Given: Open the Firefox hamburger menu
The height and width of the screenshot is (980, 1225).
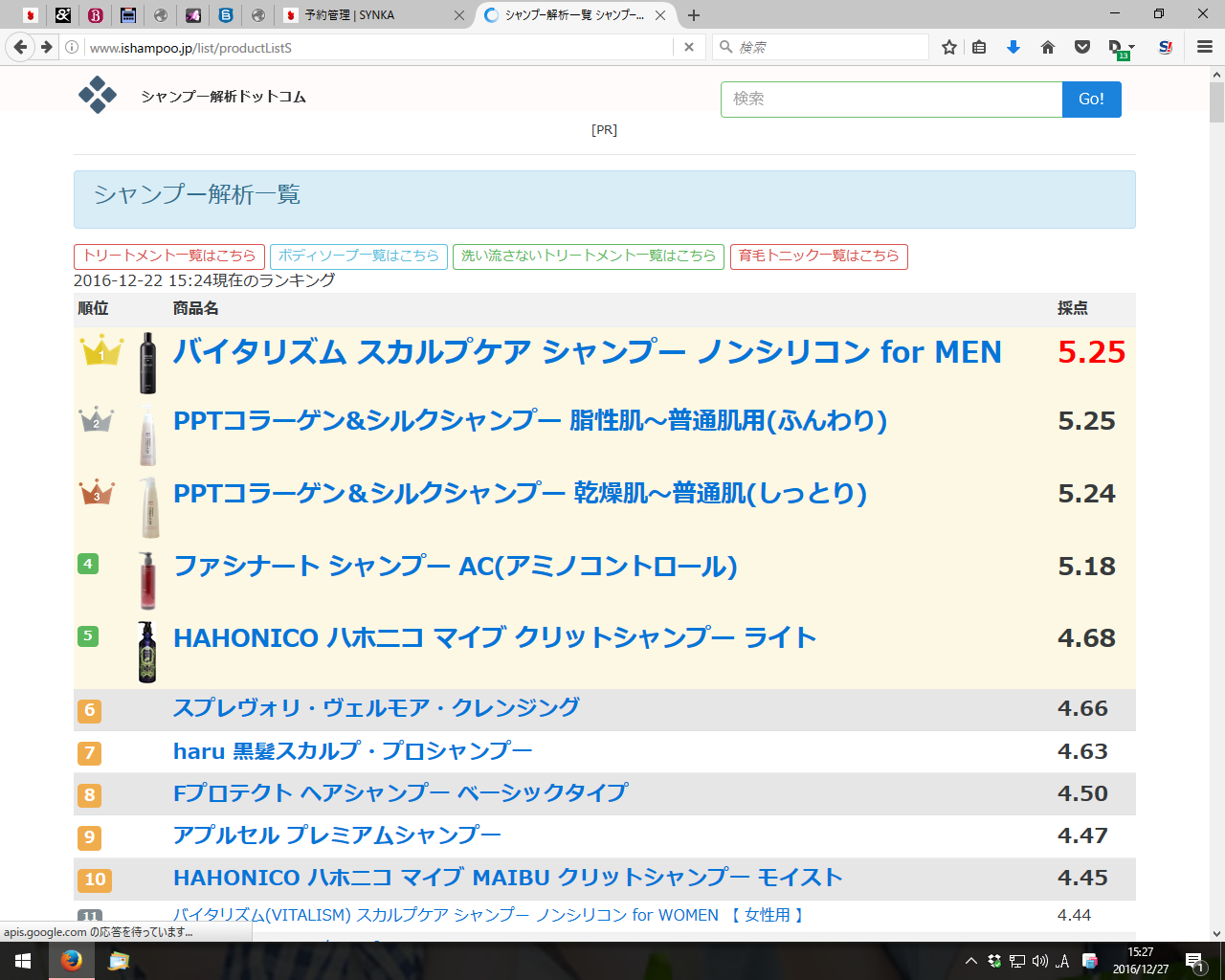Looking at the screenshot, I should pyautogui.click(x=1205, y=47).
